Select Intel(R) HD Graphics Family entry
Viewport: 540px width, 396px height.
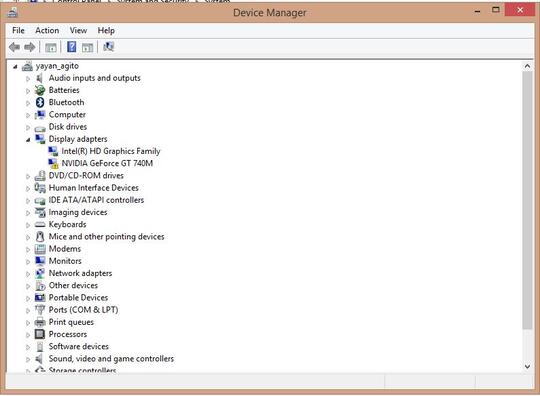[111, 151]
